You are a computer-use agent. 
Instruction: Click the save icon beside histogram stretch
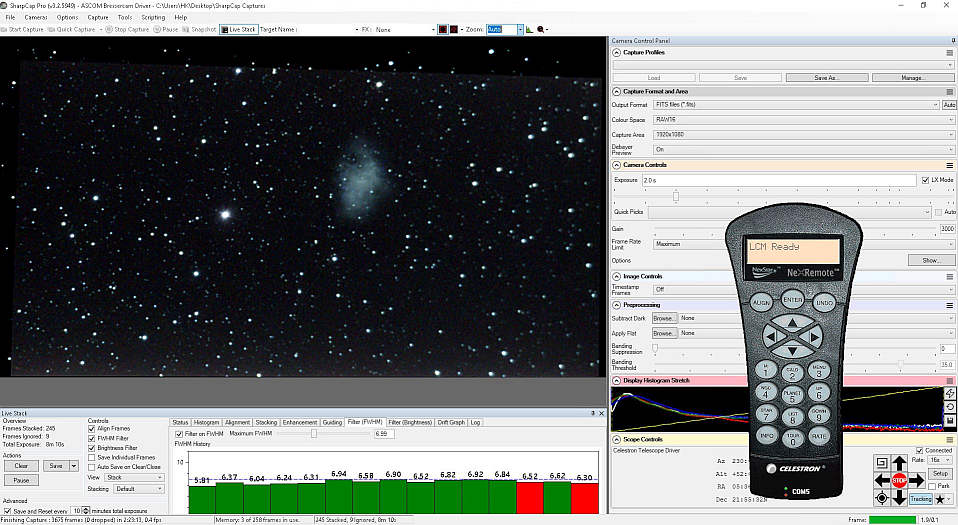tap(950, 421)
